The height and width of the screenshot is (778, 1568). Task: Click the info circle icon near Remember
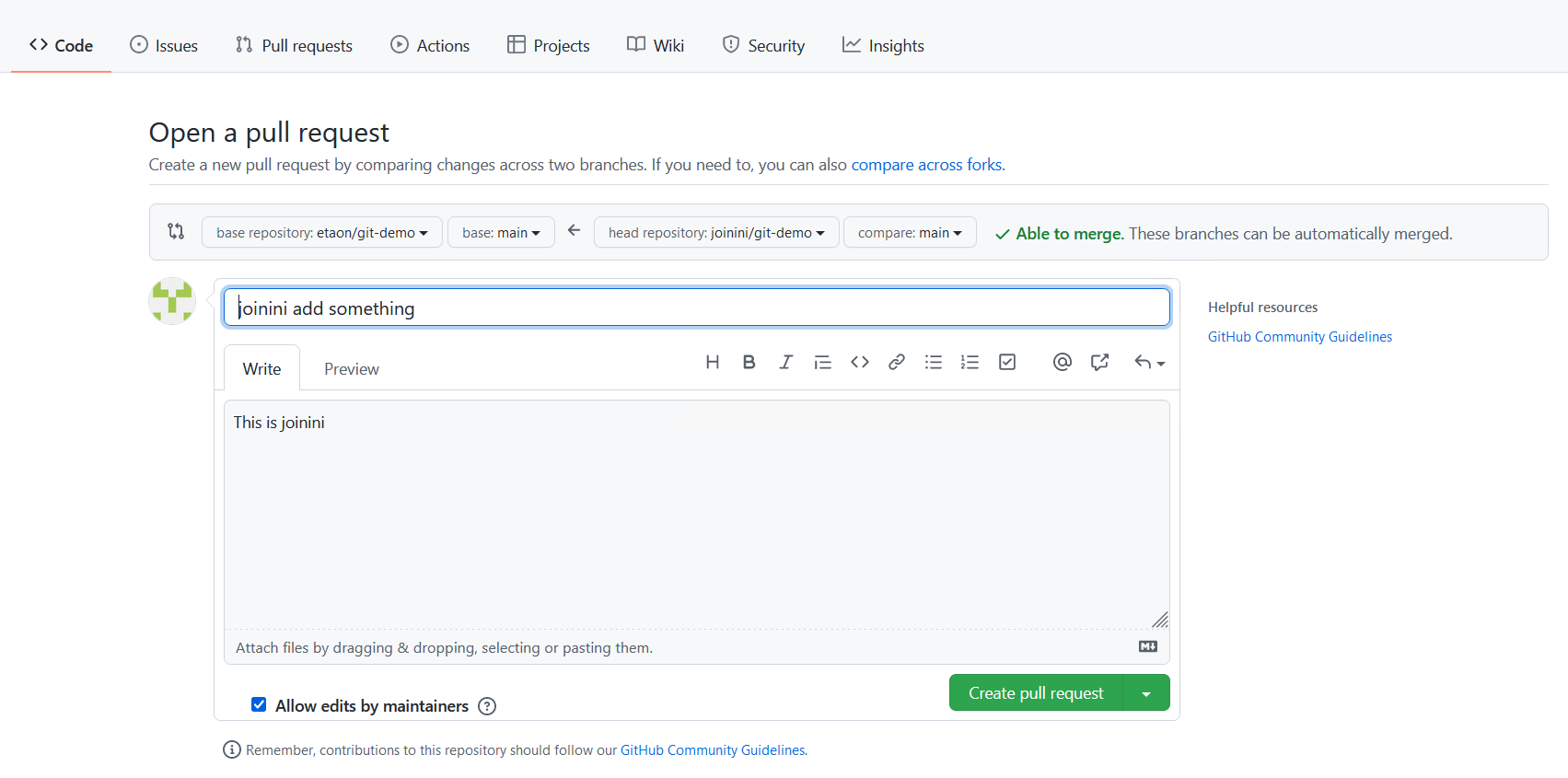[x=232, y=749]
